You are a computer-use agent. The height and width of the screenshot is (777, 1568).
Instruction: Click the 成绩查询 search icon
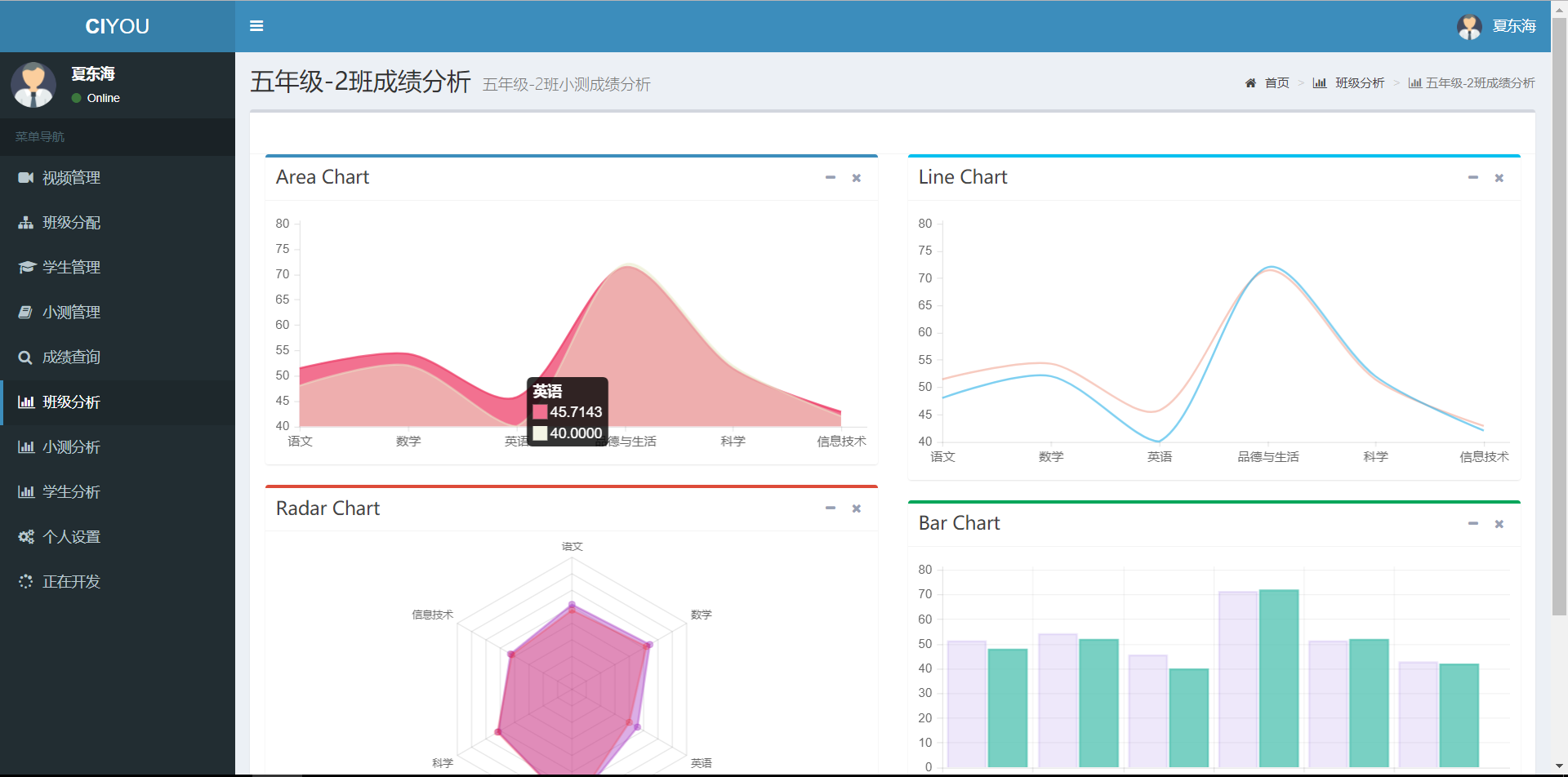[x=26, y=357]
